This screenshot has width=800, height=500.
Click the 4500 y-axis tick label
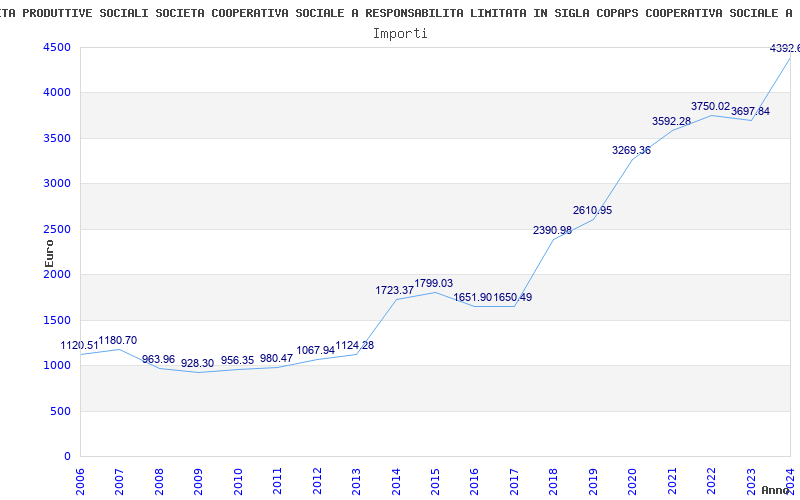click(x=58, y=47)
